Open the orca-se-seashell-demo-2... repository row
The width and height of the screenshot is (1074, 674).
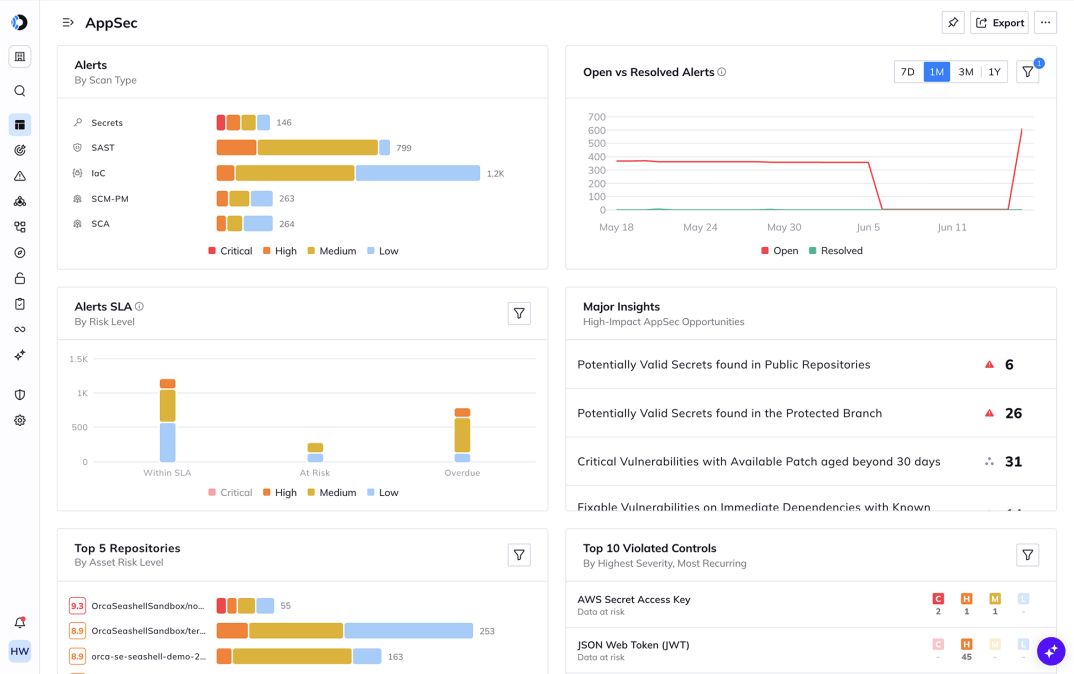coord(302,656)
